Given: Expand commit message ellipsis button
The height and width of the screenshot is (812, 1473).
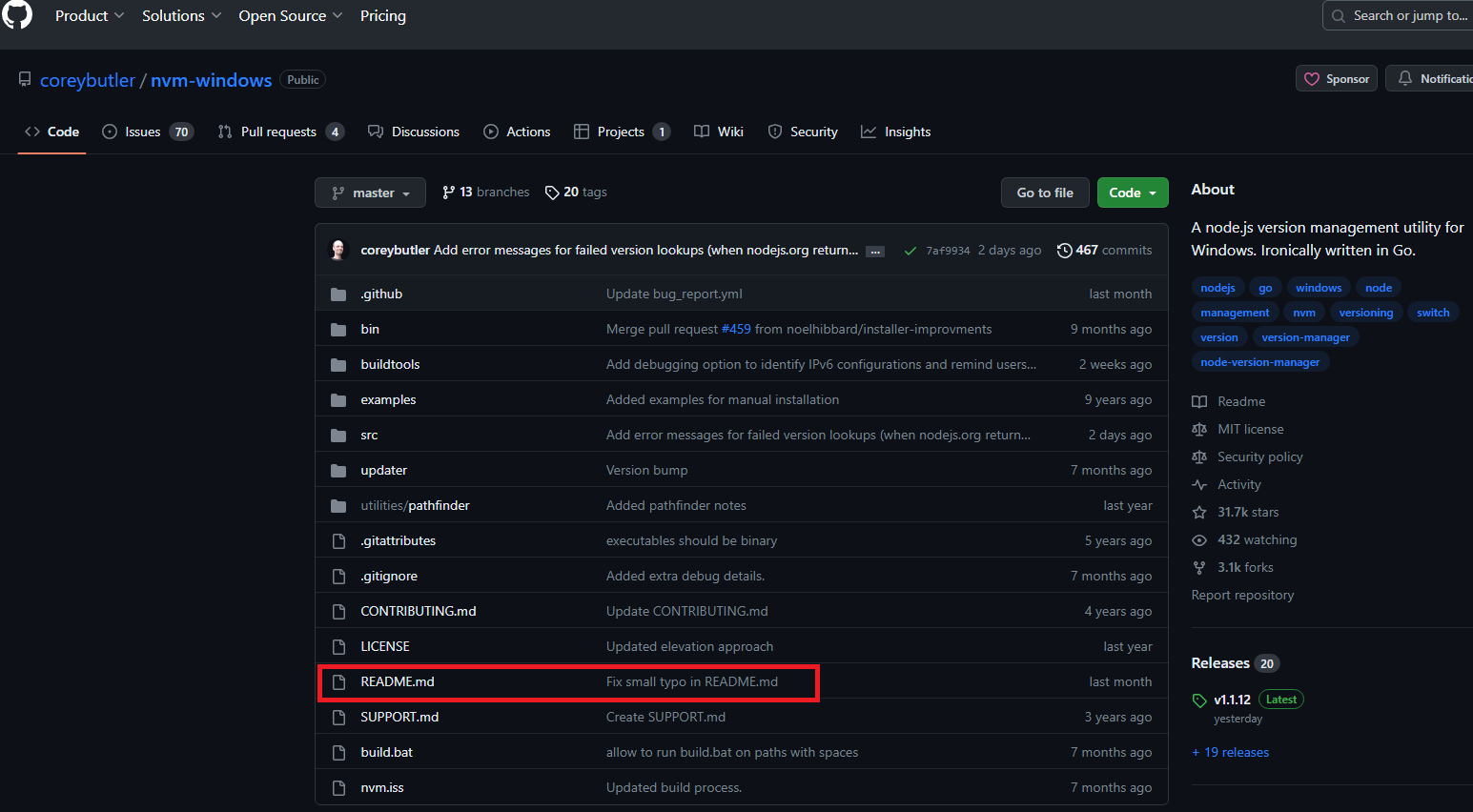Looking at the screenshot, I should click(875, 252).
